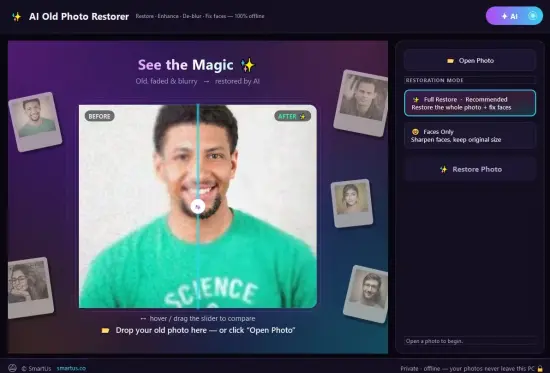Click the woman with glasses polaroid thumbnail
This screenshot has width=550, height=373.
coord(30,288)
